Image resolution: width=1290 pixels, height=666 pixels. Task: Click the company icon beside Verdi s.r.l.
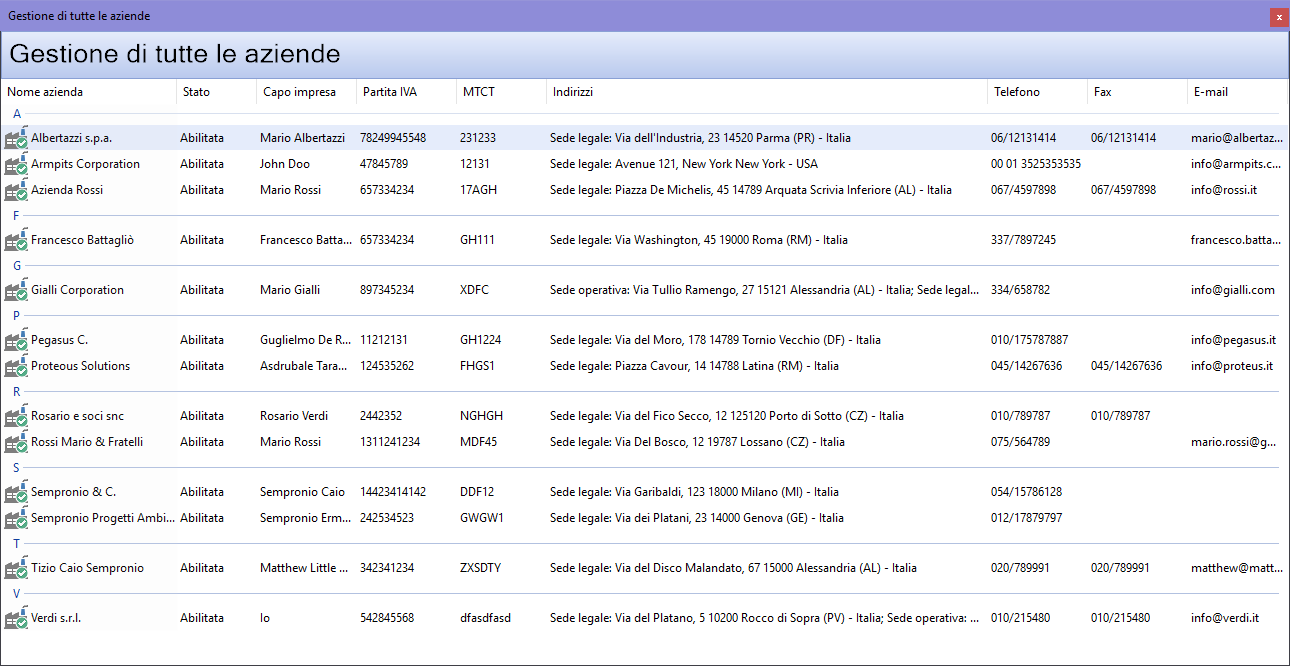pyautogui.click(x=16, y=619)
